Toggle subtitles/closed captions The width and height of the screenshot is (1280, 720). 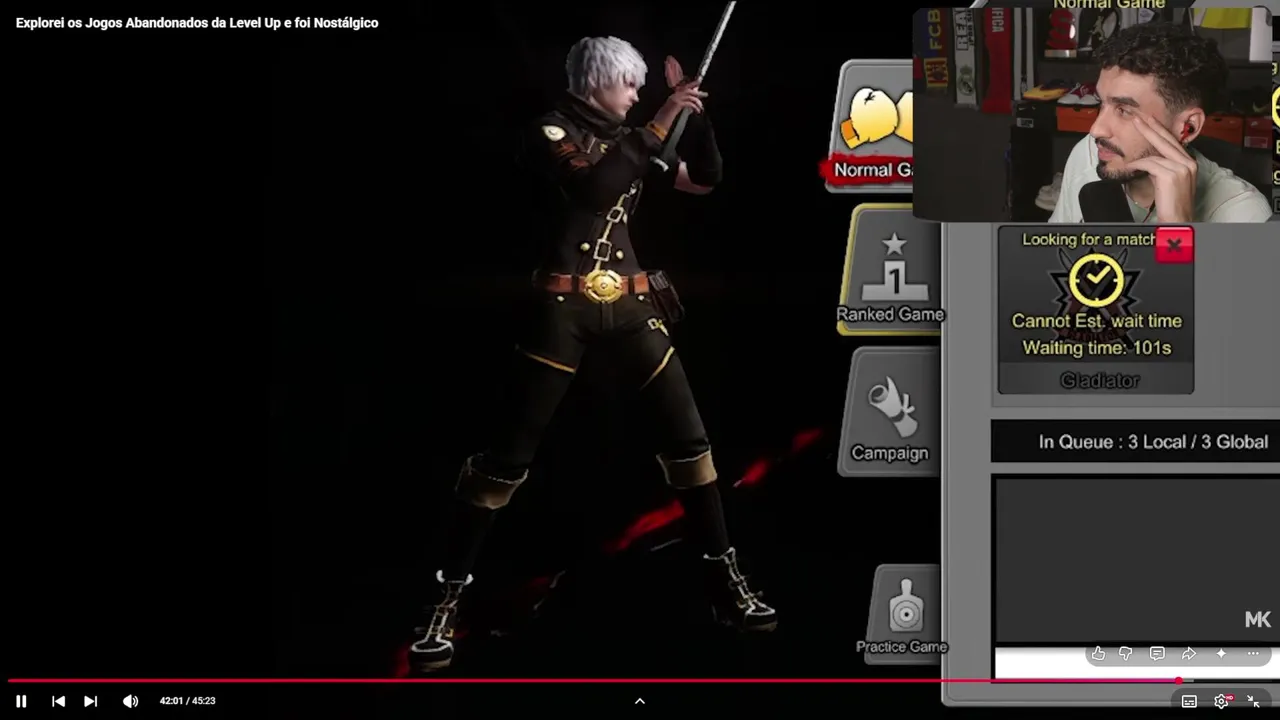click(x=1189, y=701)
